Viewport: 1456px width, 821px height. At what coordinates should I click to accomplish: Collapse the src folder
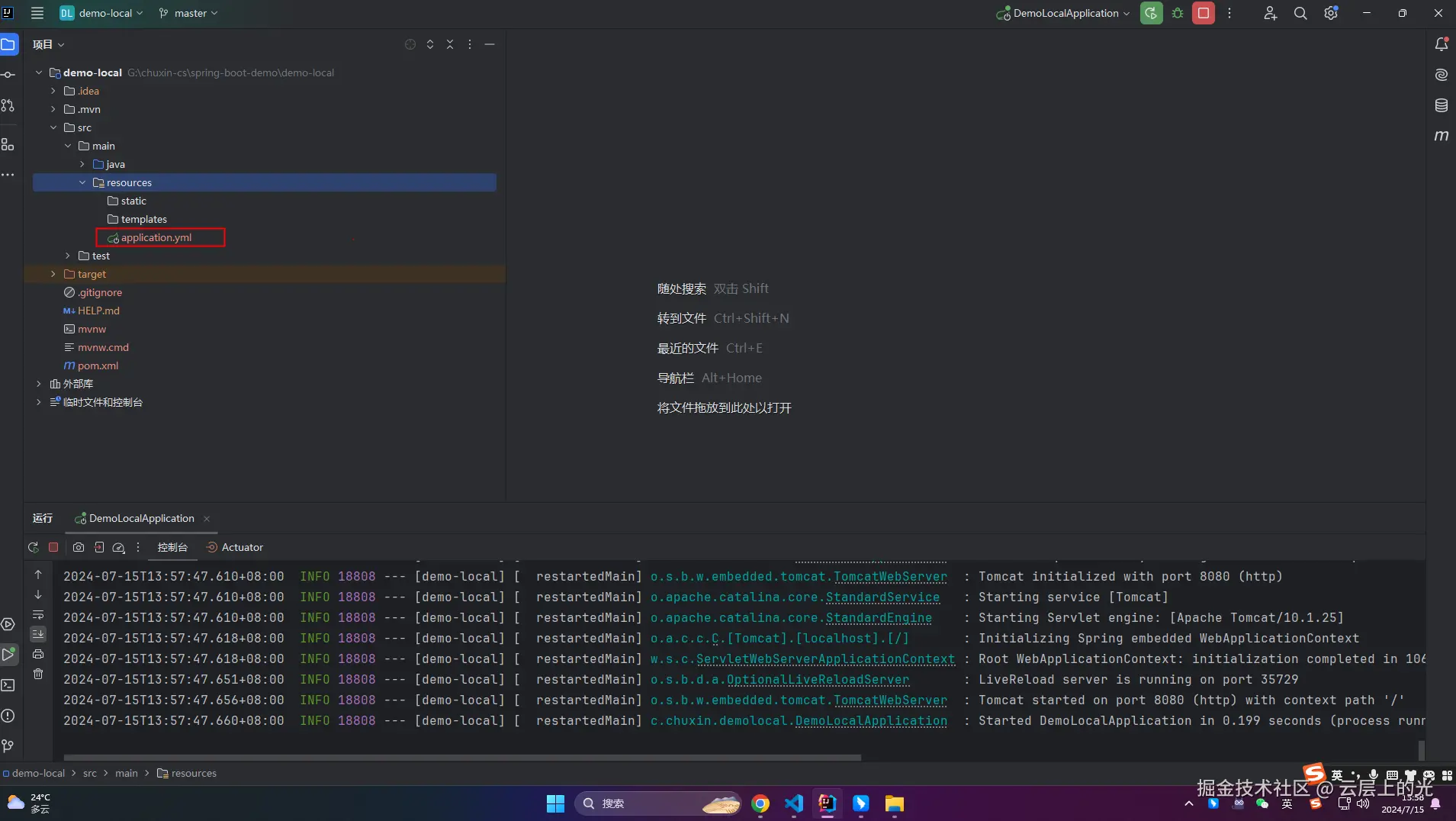pyautogui.click(x=53, y=127)
